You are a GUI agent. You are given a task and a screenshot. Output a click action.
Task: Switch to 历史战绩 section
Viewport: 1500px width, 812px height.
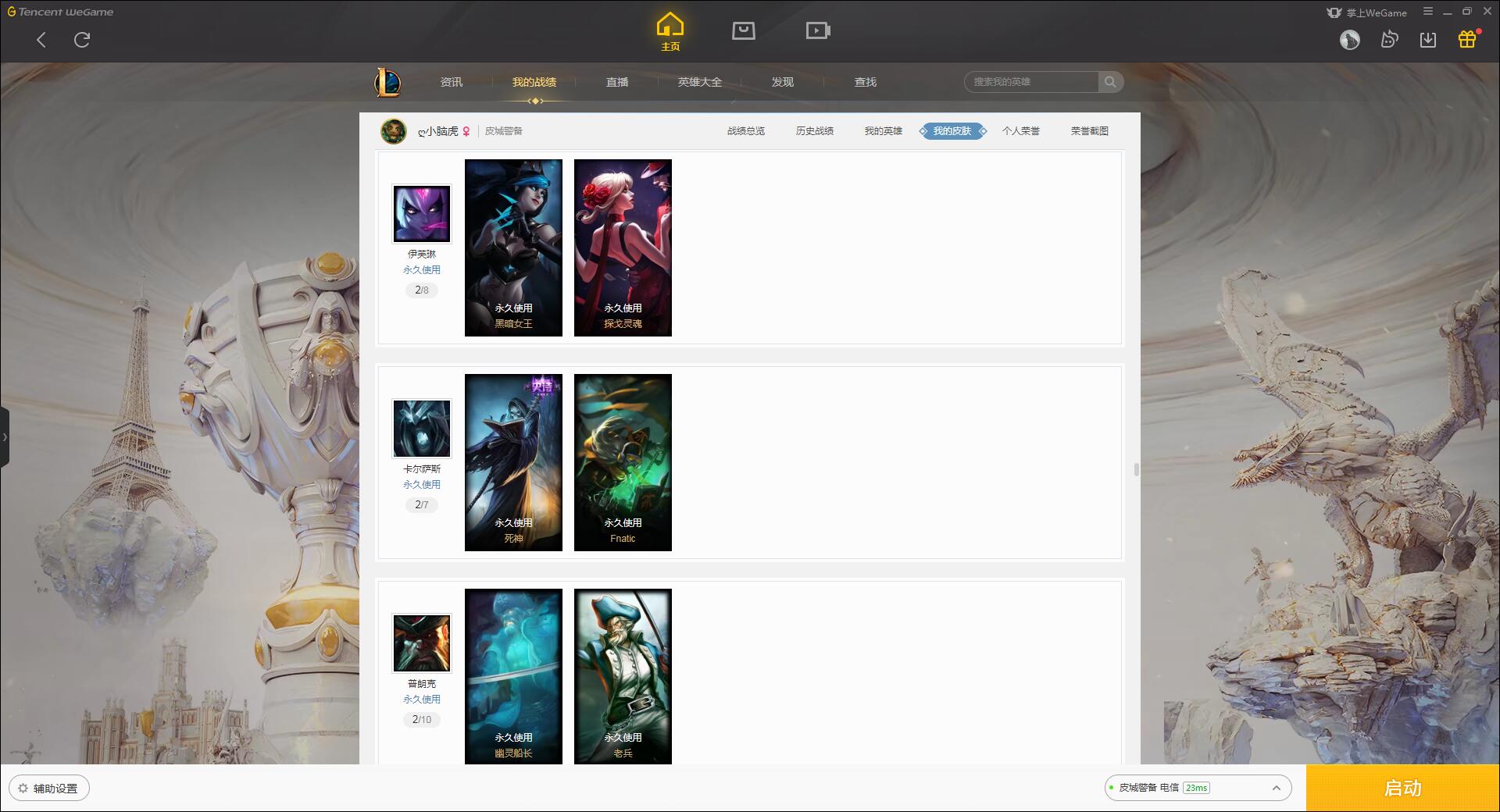pyautogui.click(x=815, y=131)
